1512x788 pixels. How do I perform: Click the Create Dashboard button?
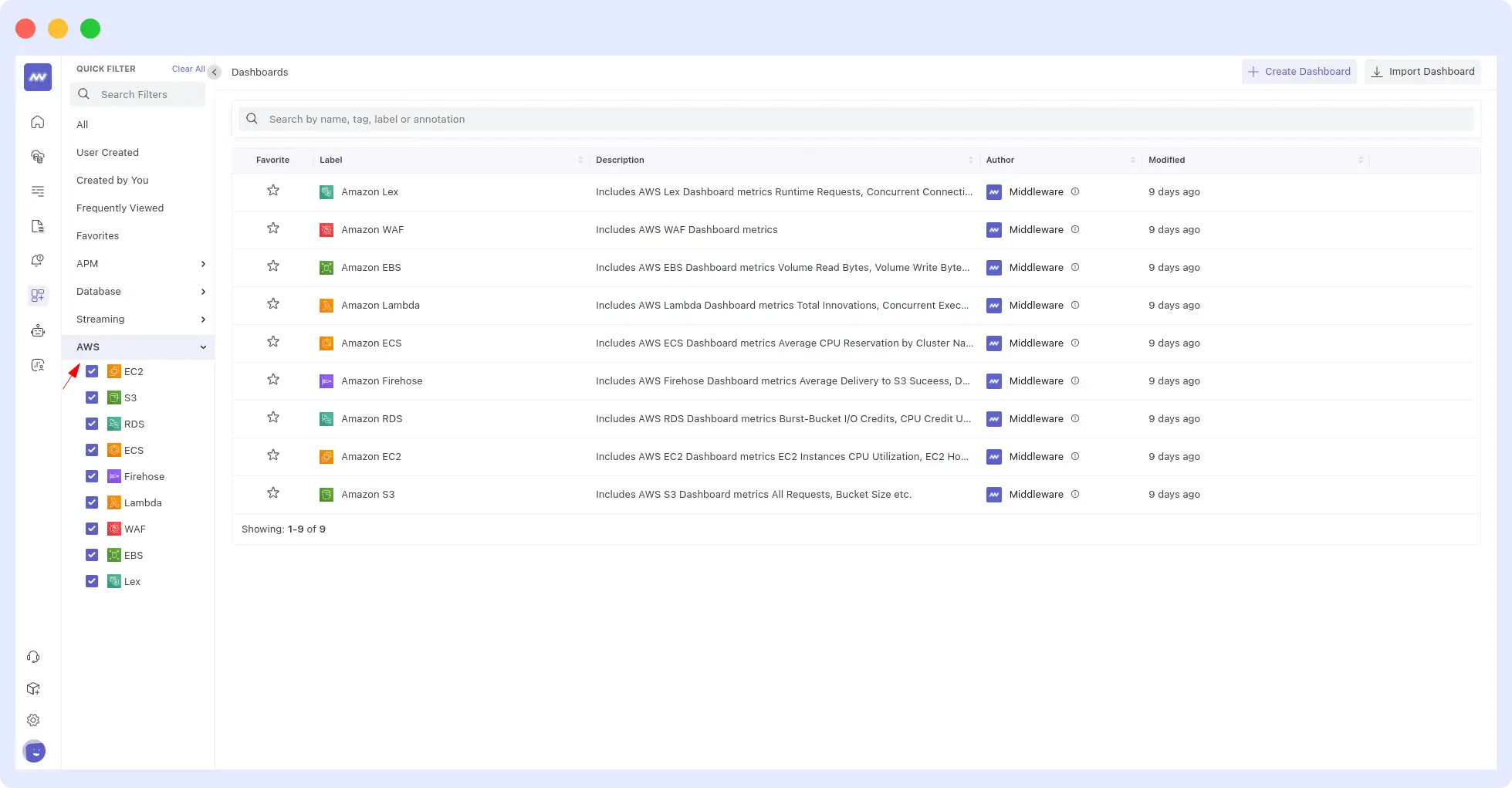click(1299, 72)
